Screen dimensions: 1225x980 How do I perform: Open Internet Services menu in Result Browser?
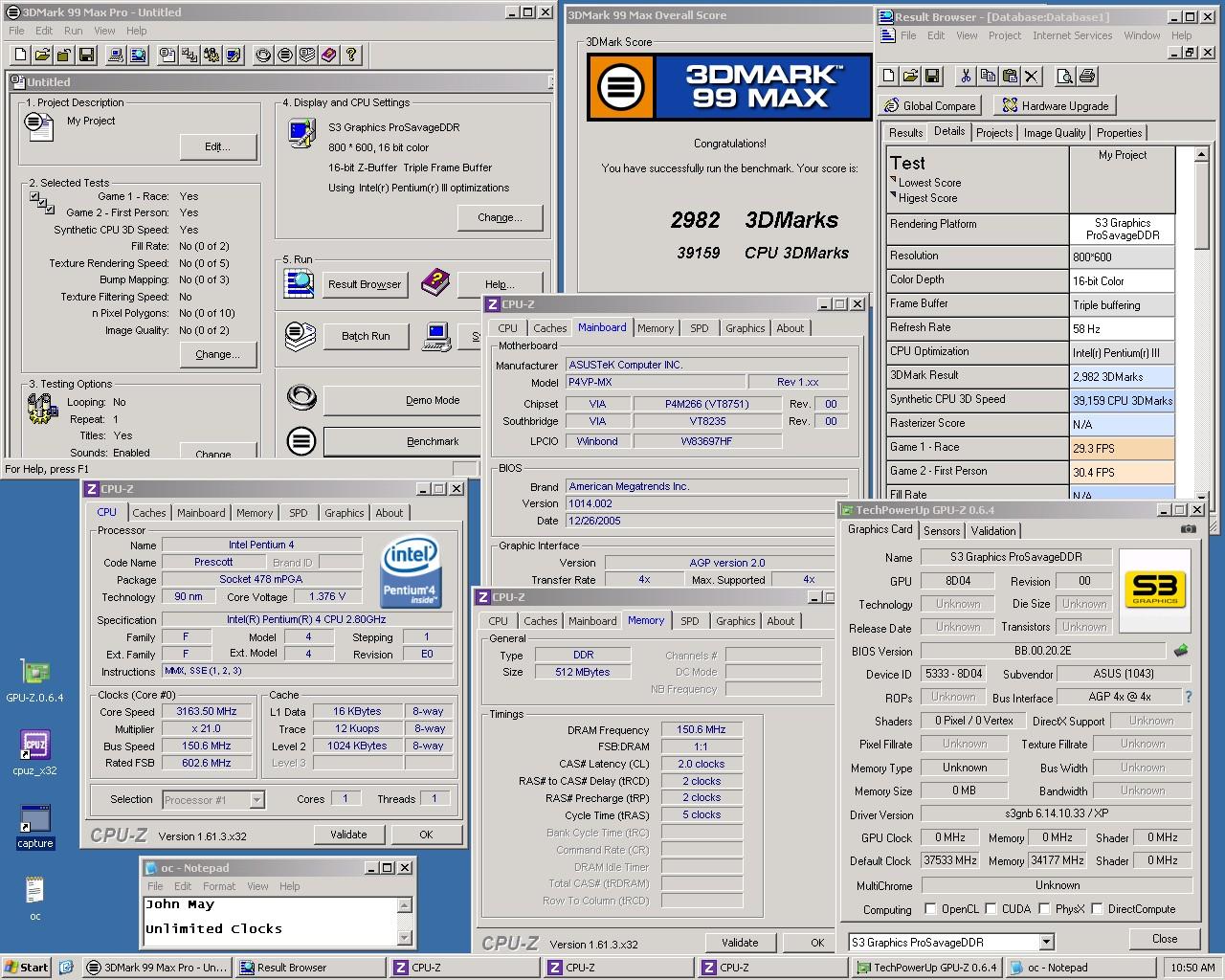click(x=1072, y=35)
